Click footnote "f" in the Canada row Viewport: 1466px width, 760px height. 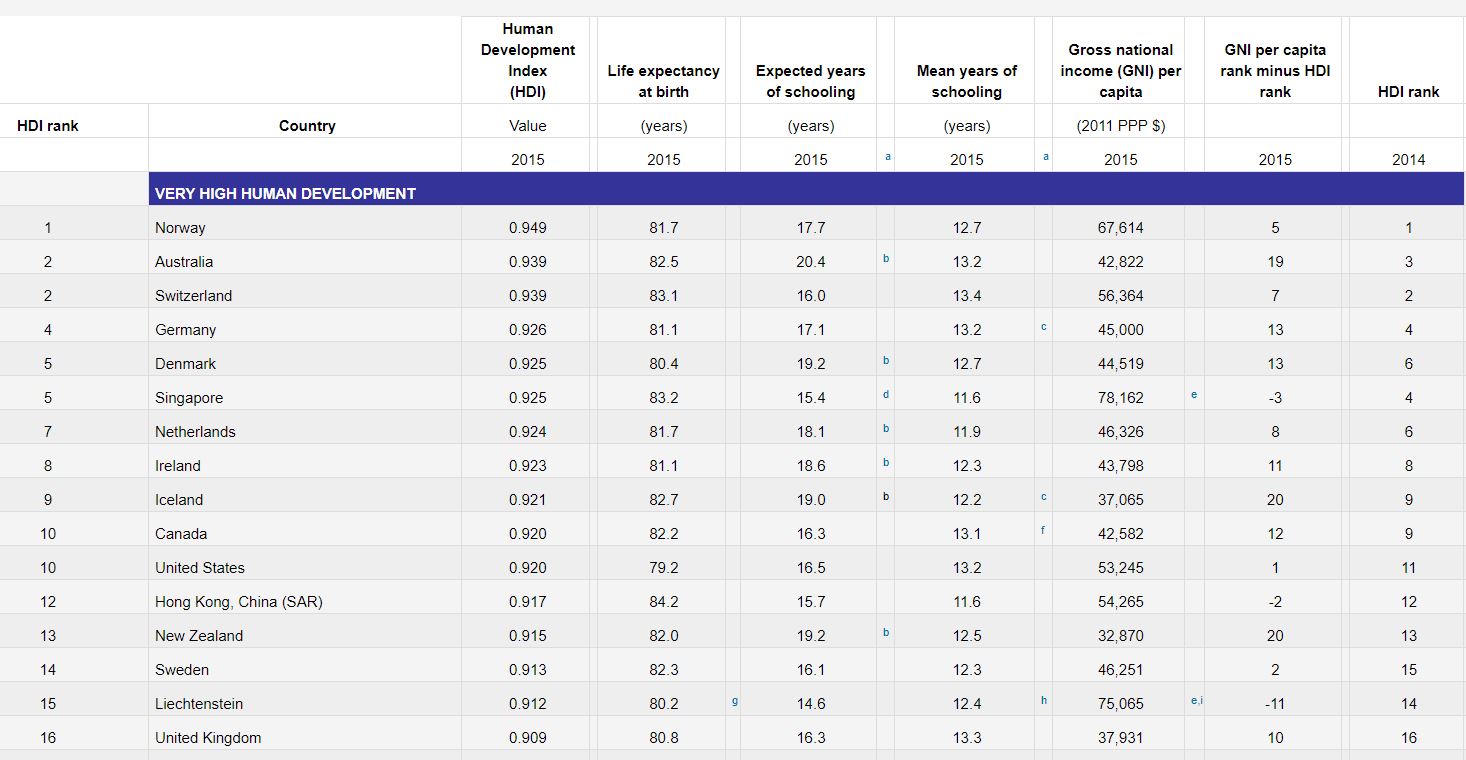(1043, 531)
